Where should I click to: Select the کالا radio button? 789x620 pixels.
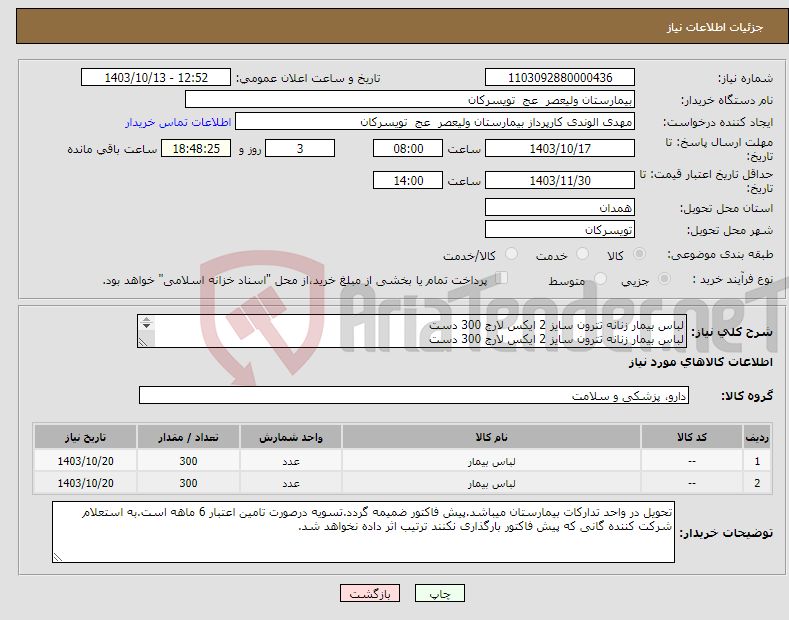pyautogui.click(x=639, y=254)
